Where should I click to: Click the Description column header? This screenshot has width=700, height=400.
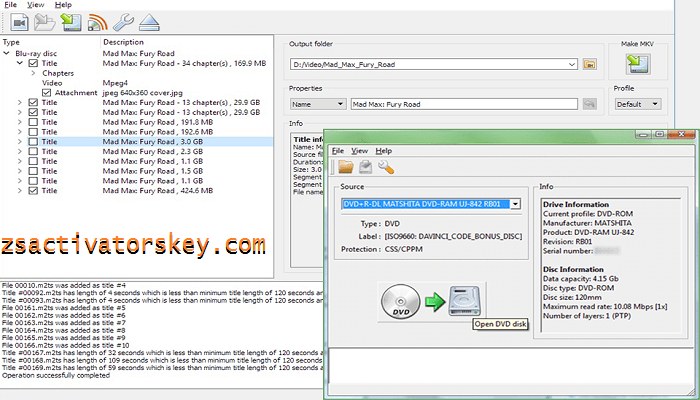click(x=123, y=42)
